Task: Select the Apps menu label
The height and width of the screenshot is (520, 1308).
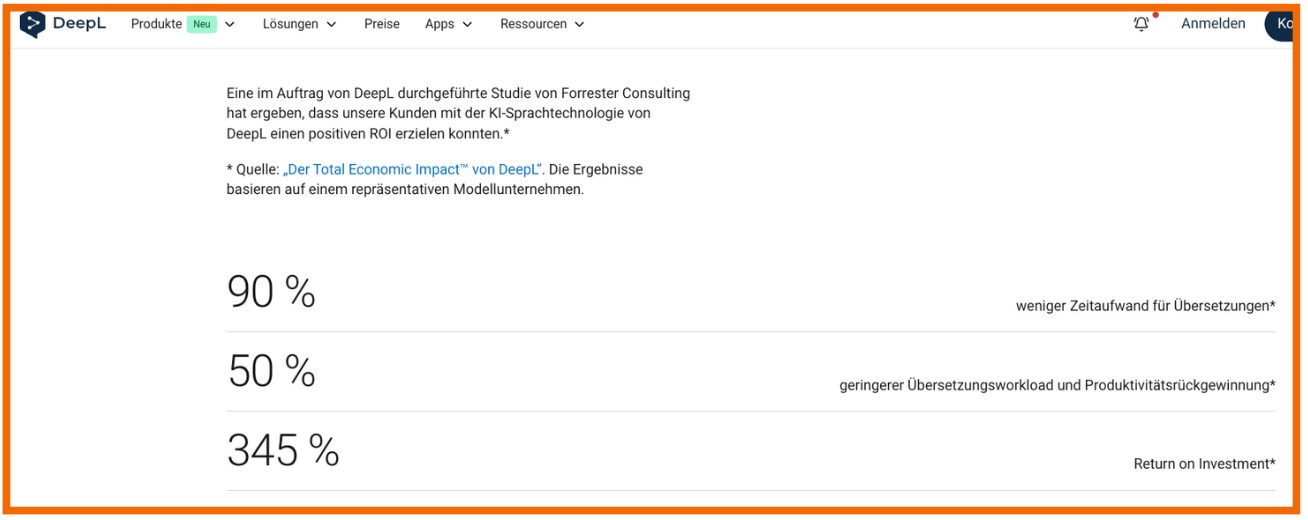Action: (x=440, y=24)
